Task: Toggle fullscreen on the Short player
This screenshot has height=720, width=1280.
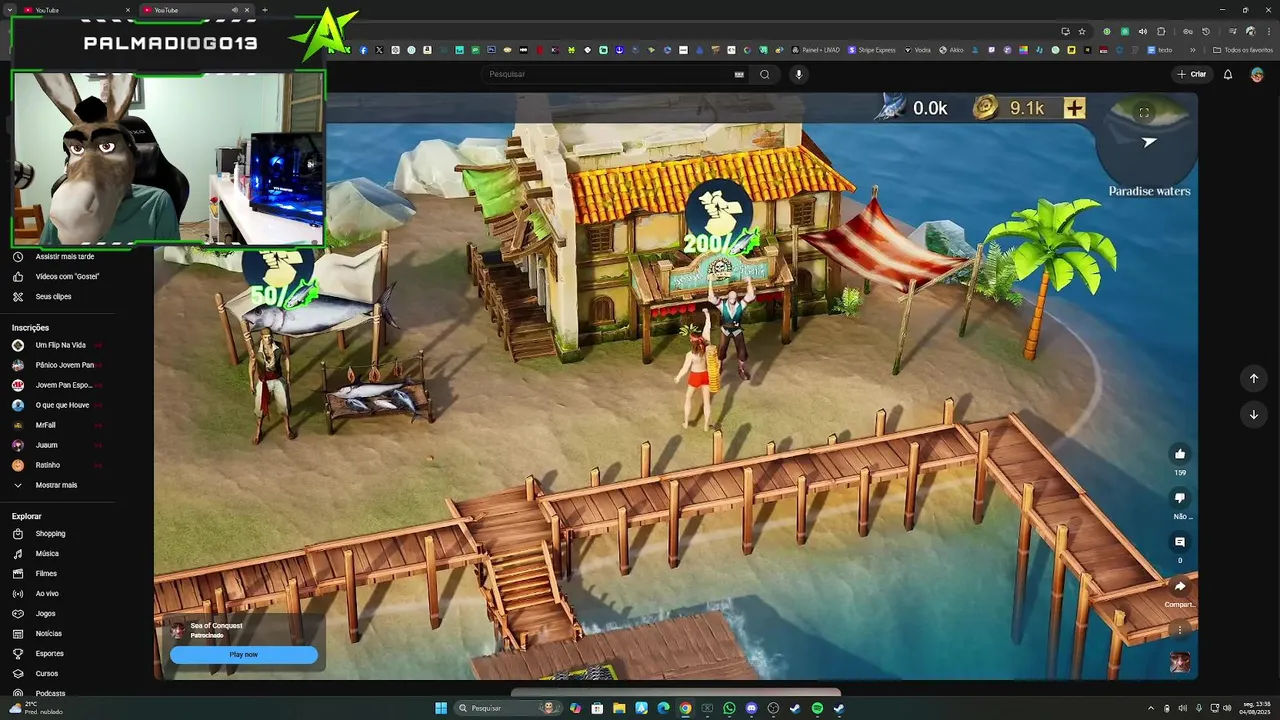Action: coord(1144,112)
